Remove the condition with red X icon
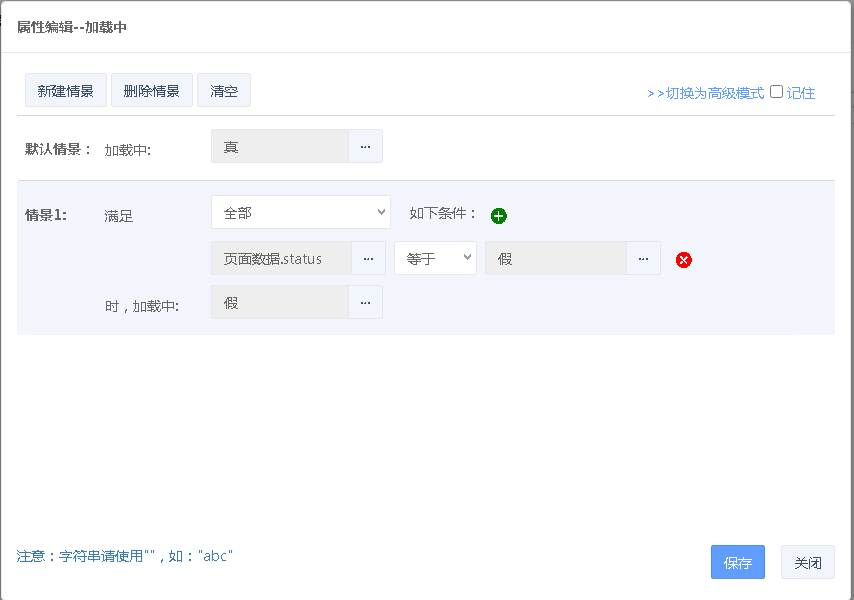The image size is (854, 600). pos(684,260)
